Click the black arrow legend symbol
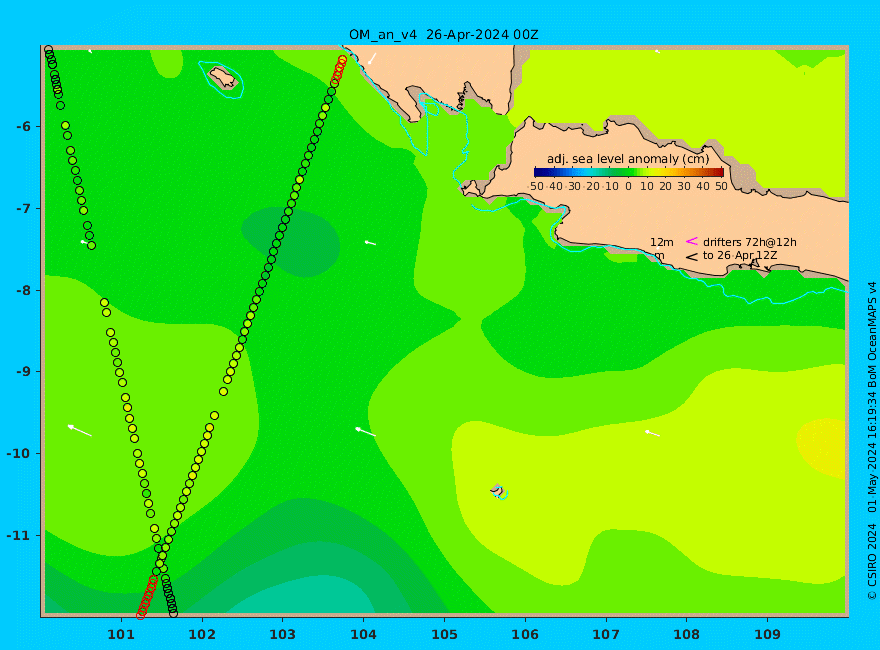The height and width of the screenshot is (650, 880). [691, 257]
